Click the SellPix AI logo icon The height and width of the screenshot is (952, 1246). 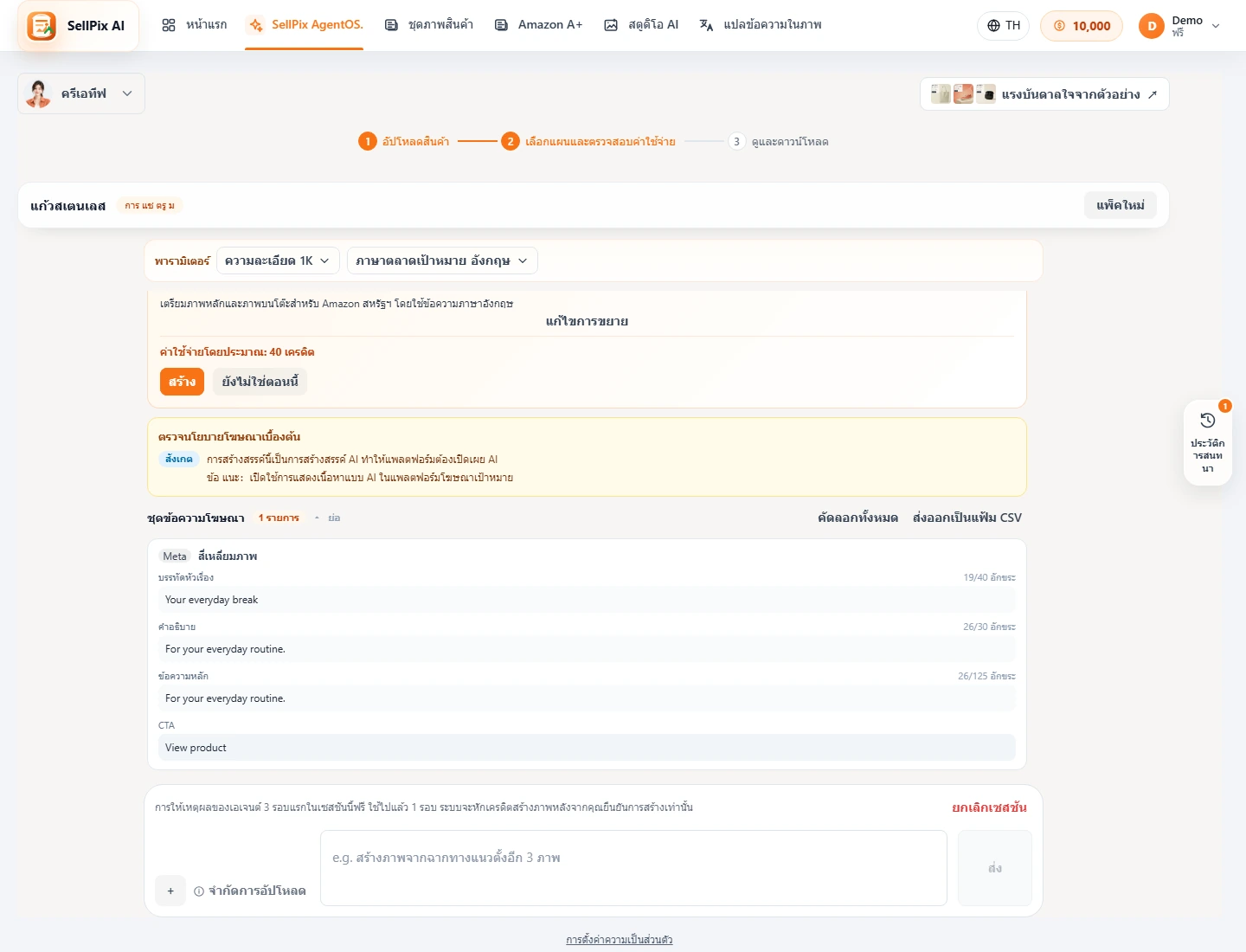[42, 25]
